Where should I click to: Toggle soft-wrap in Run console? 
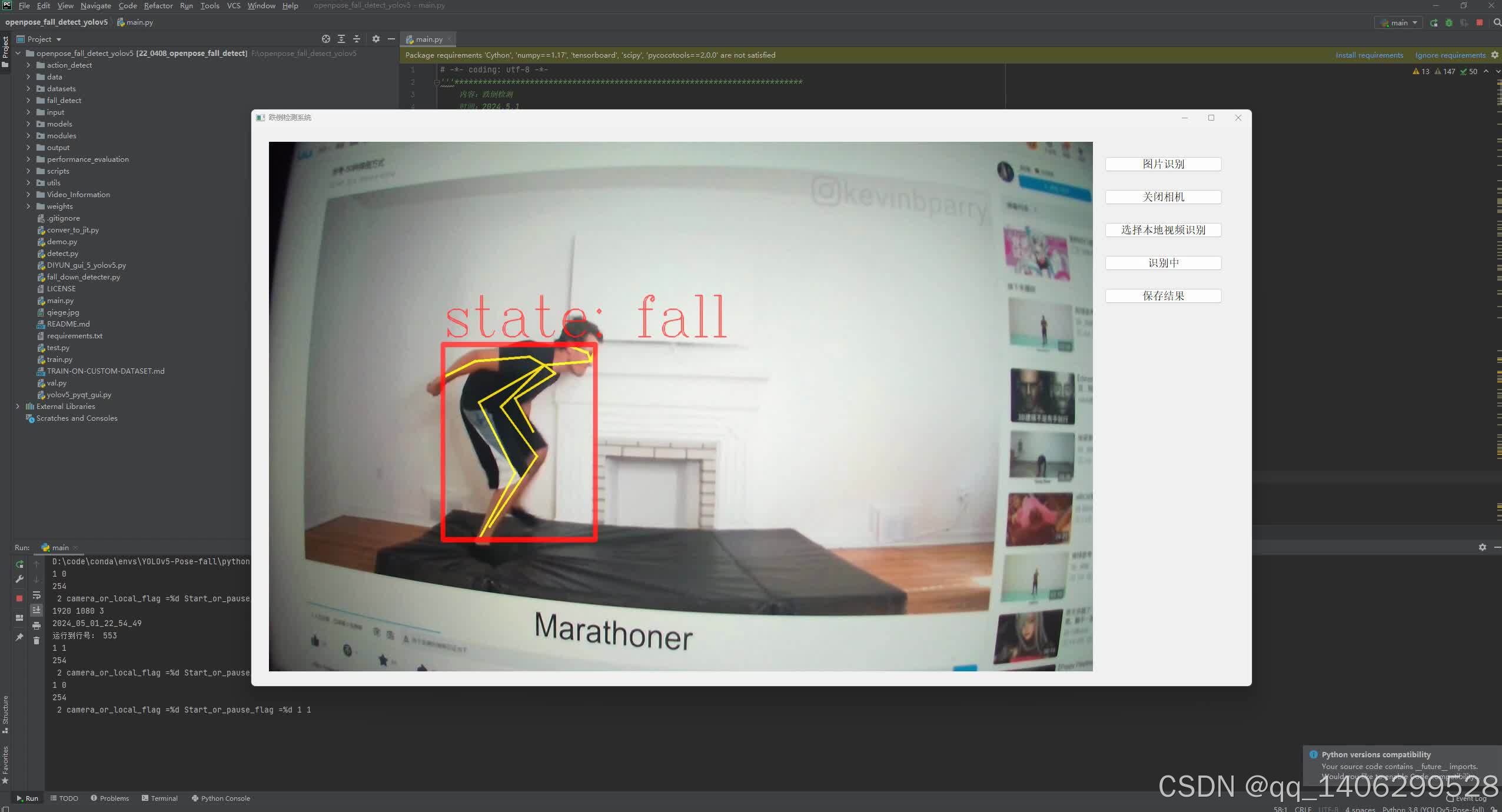pyautogui.click(x=36, y=595)
